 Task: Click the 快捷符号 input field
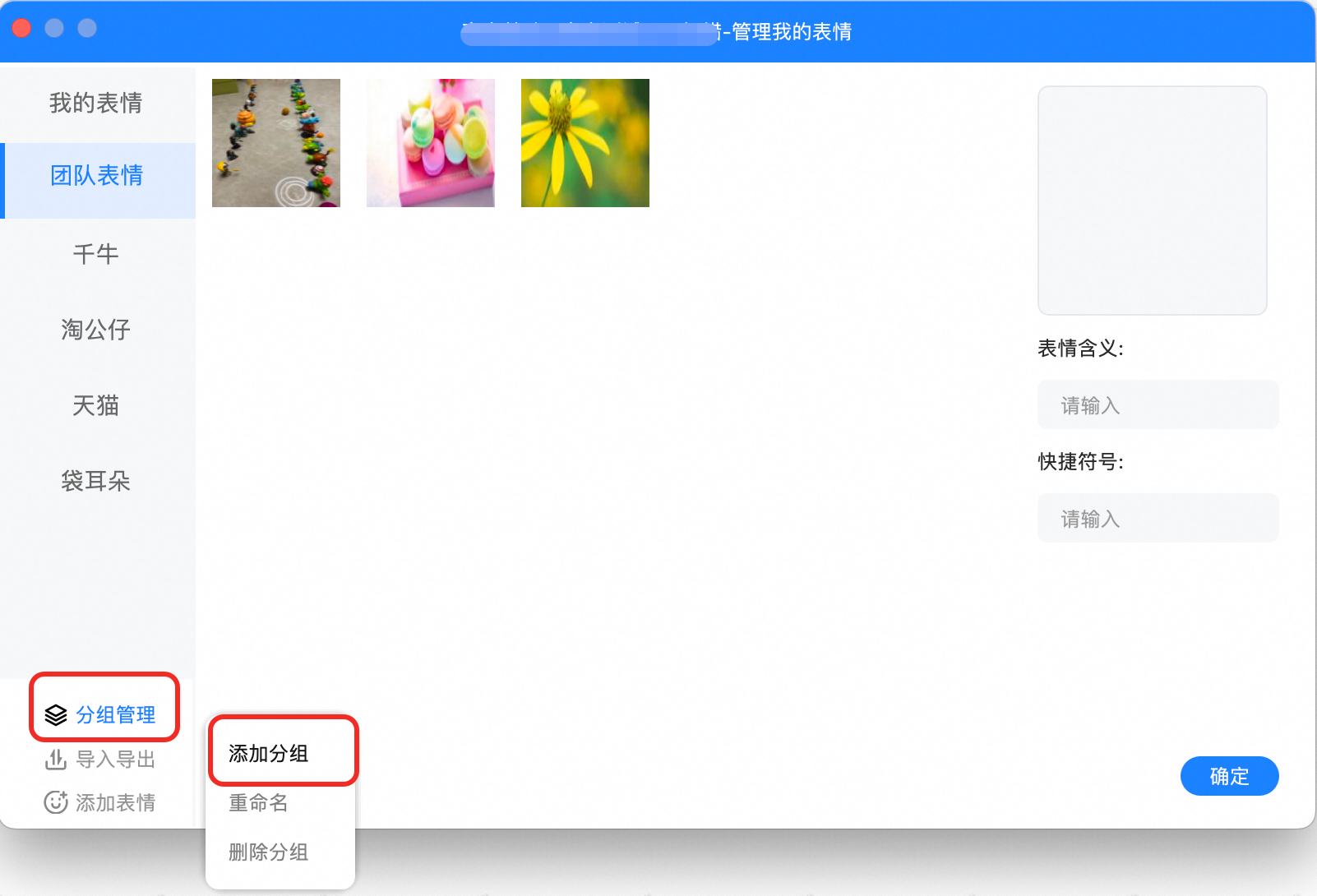(1158, 518)
